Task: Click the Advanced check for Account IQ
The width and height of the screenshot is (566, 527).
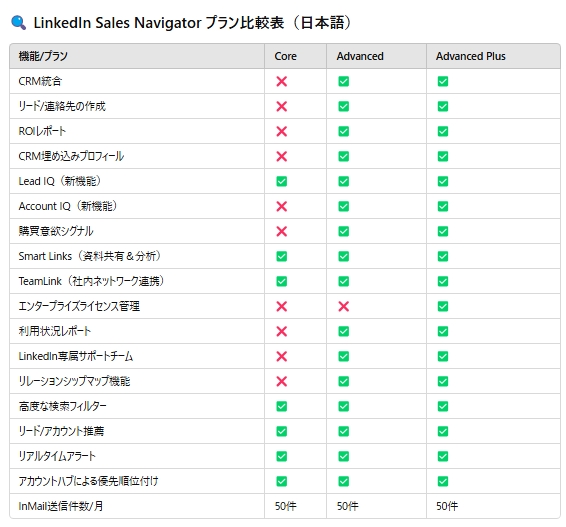Action: coord(344,206)
